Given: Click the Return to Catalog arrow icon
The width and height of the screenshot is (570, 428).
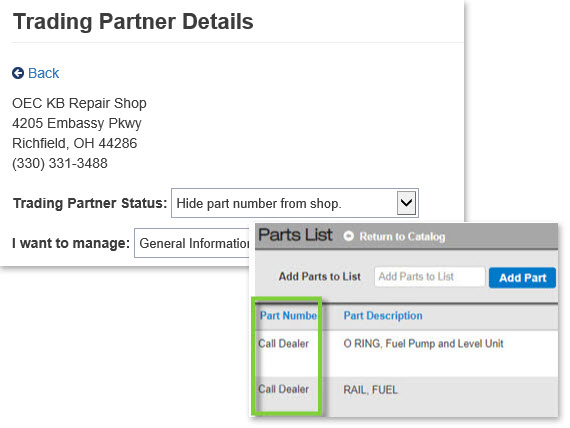Looking at the screenshot, I should point(348,236).
